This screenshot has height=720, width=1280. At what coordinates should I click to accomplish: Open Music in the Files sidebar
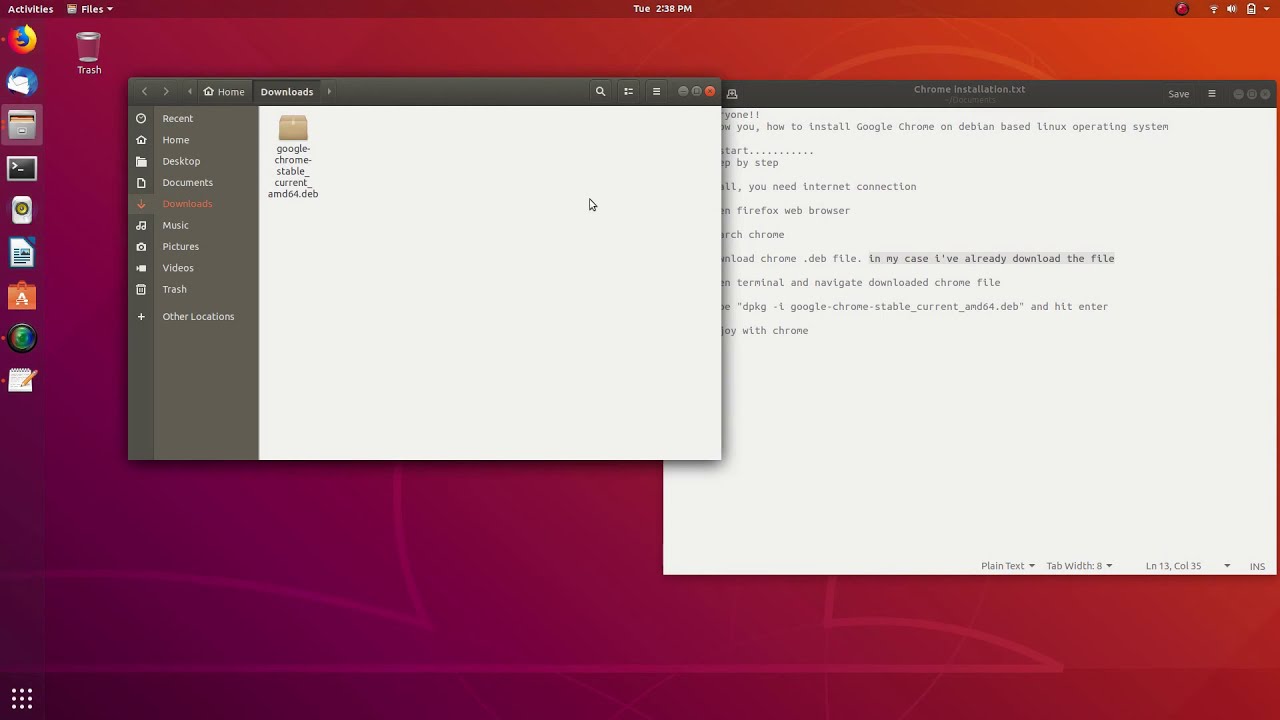pyautogui.click(x=193, y=225)
